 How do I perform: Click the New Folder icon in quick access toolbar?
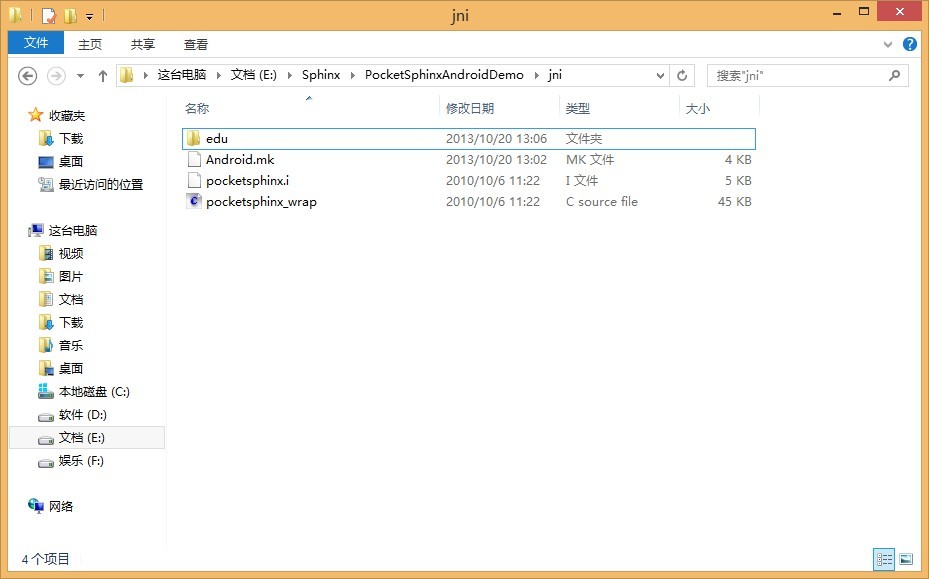70,15
